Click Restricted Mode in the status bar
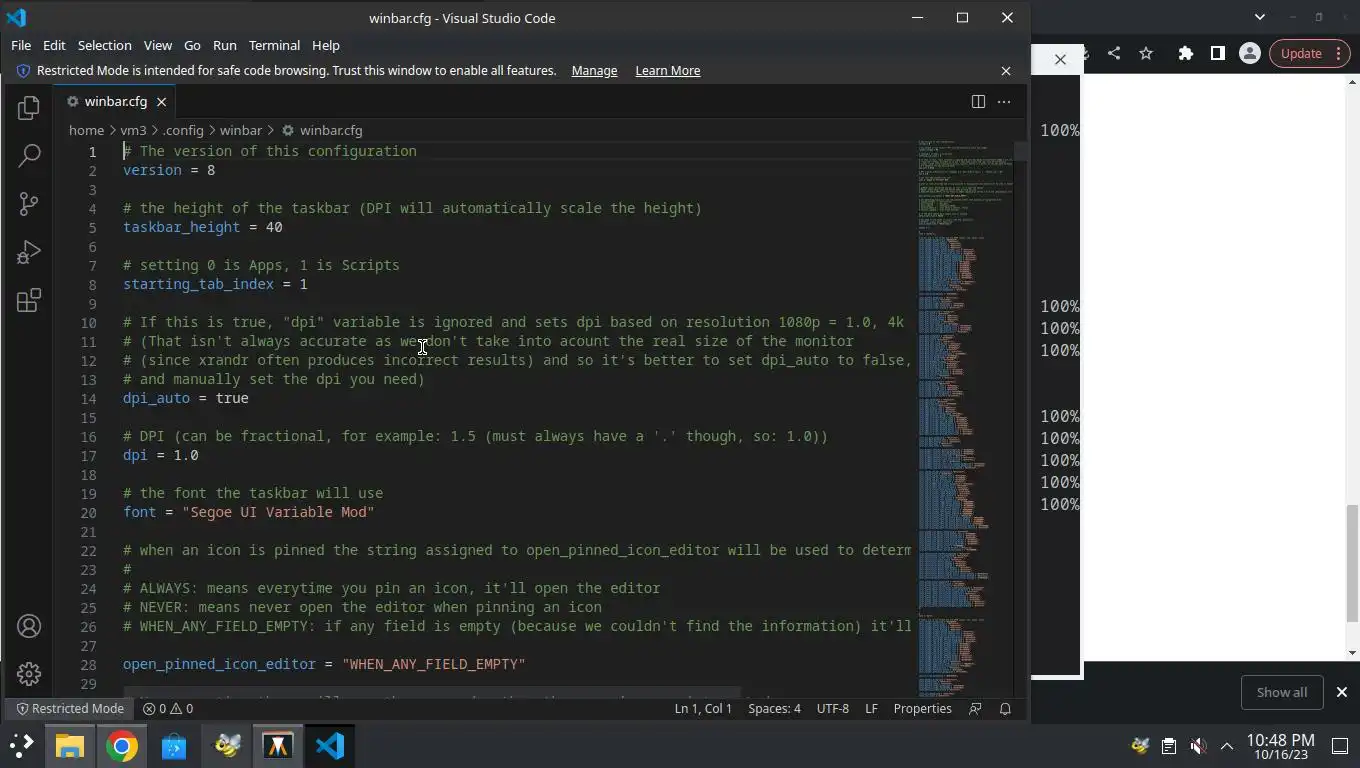Screen dimensions: 1360x768 [x=70, y=708]
